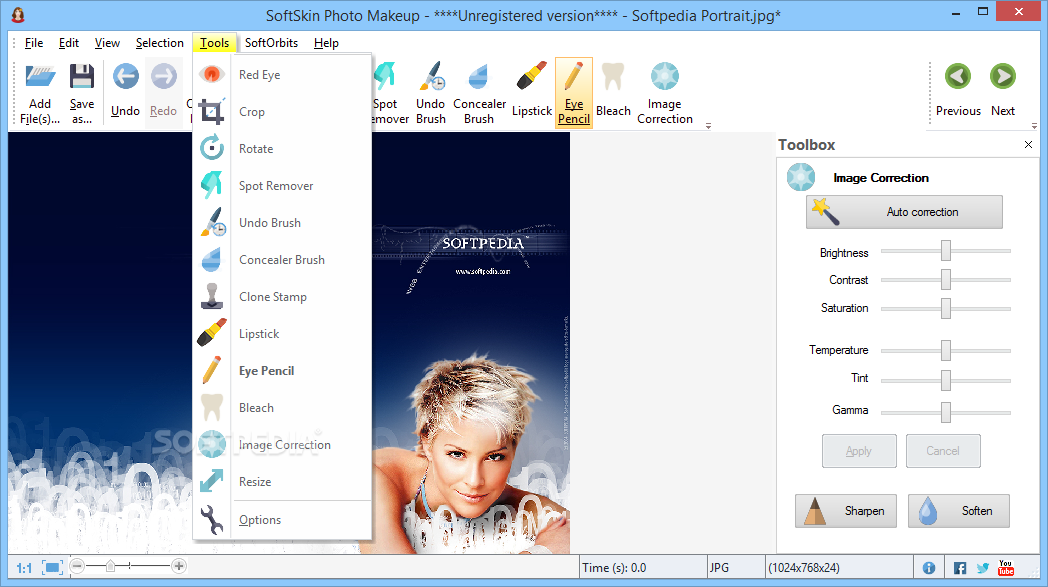
Task: Open Image Correction from the toolbar
Action: tap(665, 92)
